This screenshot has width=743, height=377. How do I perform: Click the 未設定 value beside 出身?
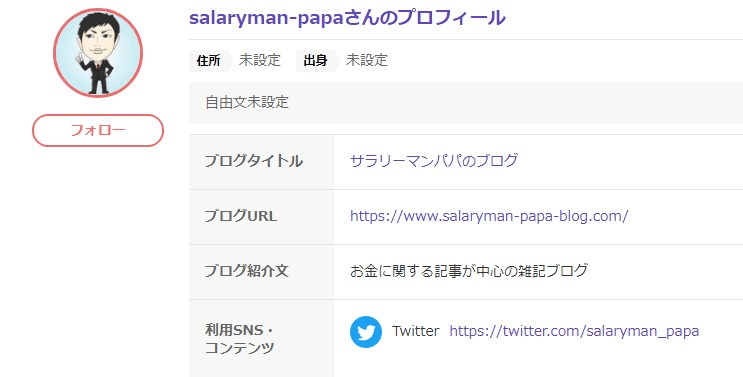pos(367,61)
